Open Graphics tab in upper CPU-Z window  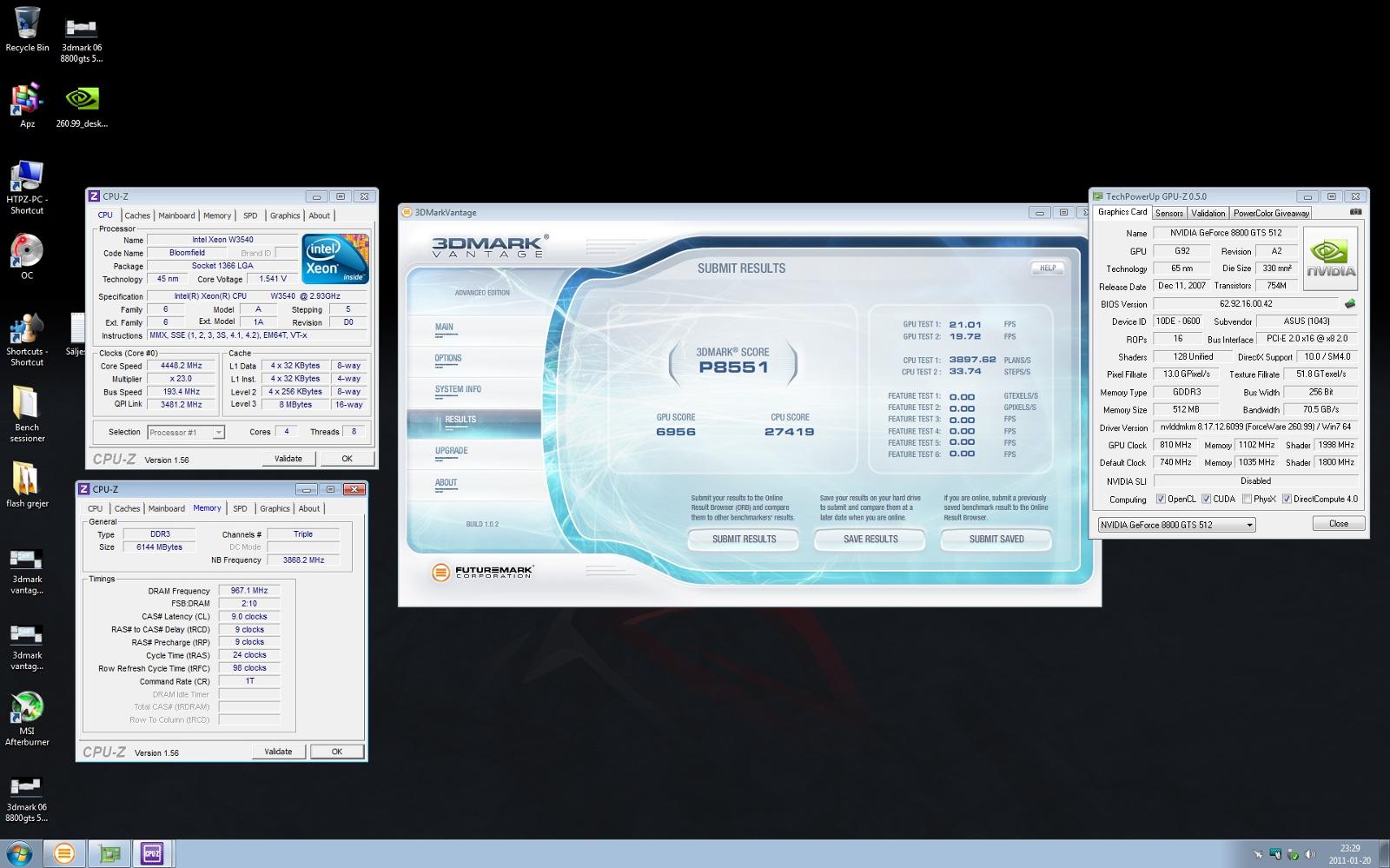point(285,215)
